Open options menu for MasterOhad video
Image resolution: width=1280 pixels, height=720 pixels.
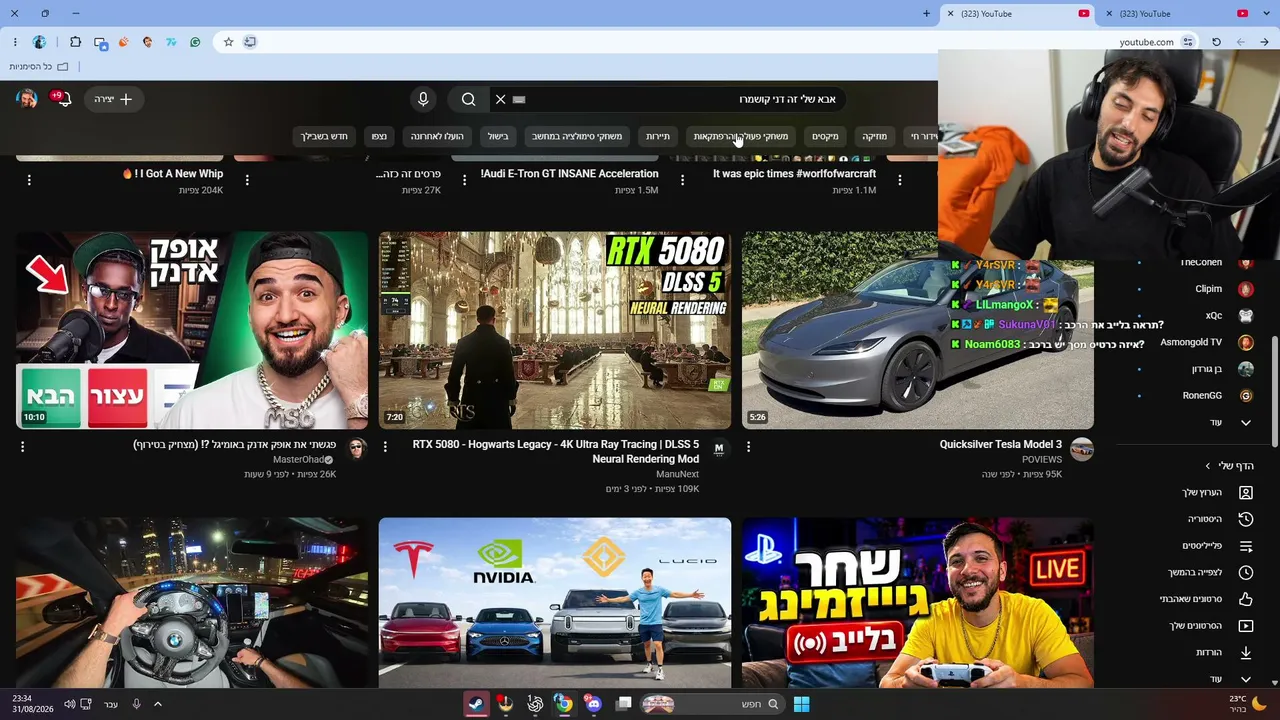[x=22, y=447]
